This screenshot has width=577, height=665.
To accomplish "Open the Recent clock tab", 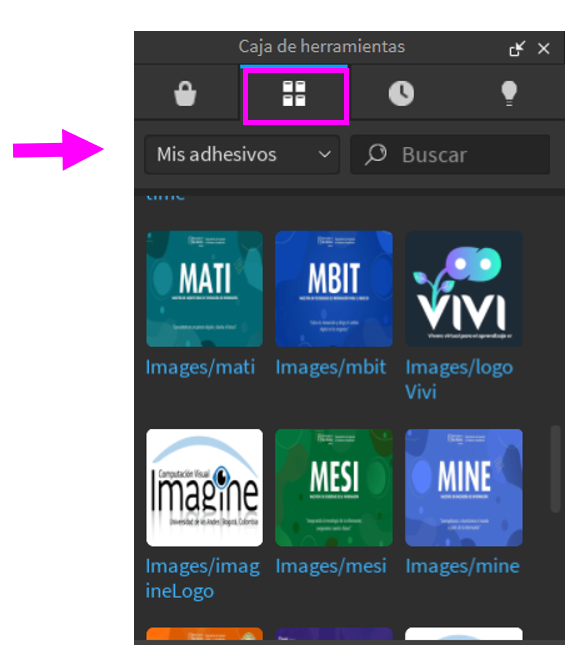I will 401,93.
